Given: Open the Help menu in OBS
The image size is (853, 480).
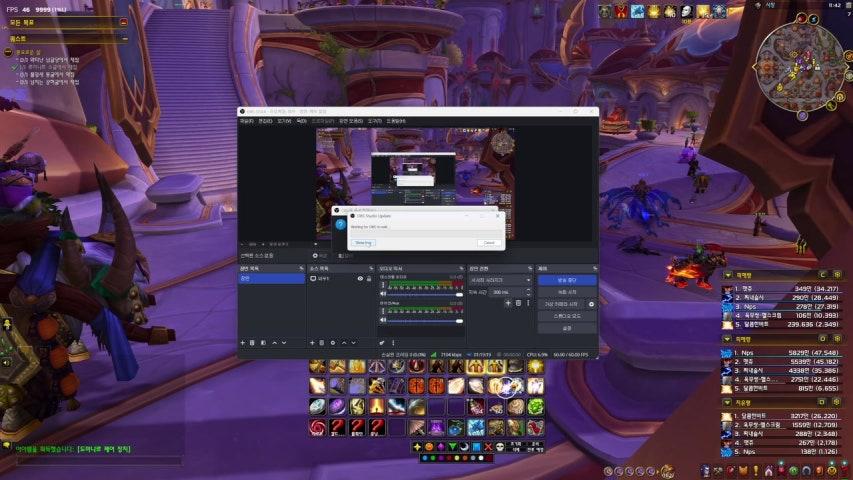Looking at the screenshot, I should pos(395,121).
